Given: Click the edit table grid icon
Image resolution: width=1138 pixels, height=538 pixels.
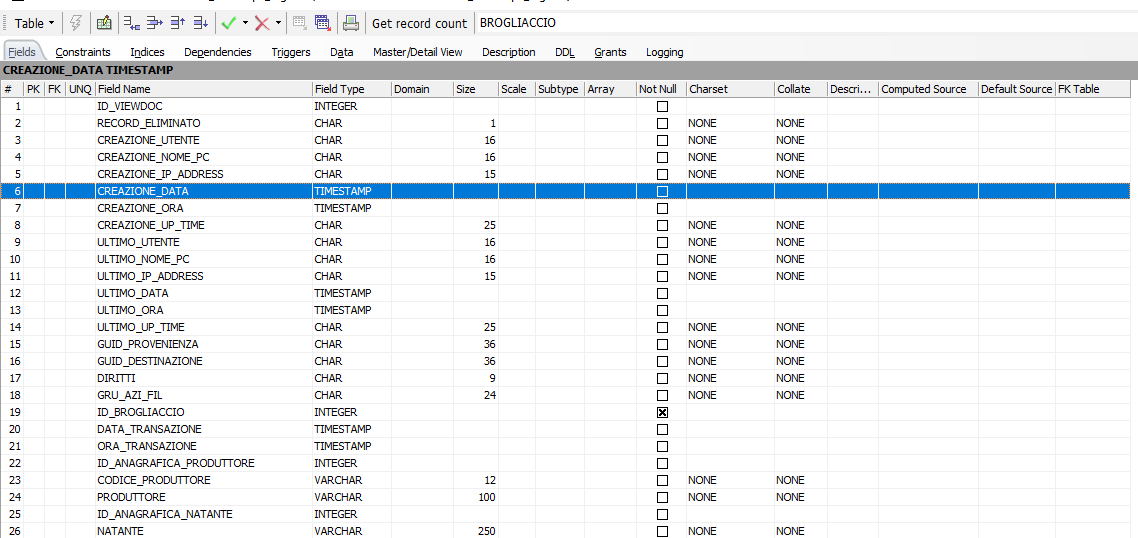Looking at the screenshot, I should (x=104, y=23).
